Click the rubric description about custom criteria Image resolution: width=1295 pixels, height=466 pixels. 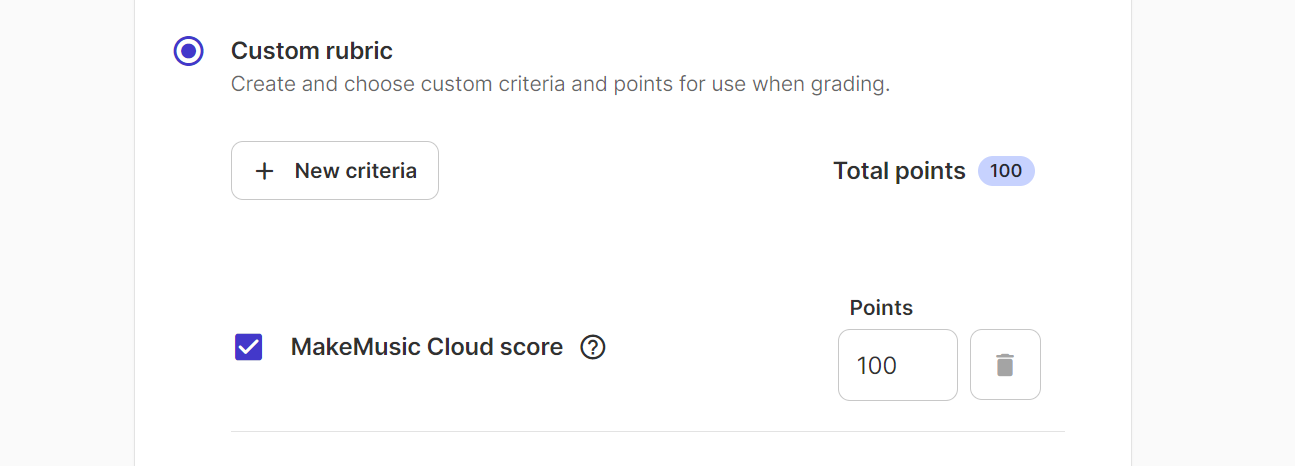[x=560, y=84]
